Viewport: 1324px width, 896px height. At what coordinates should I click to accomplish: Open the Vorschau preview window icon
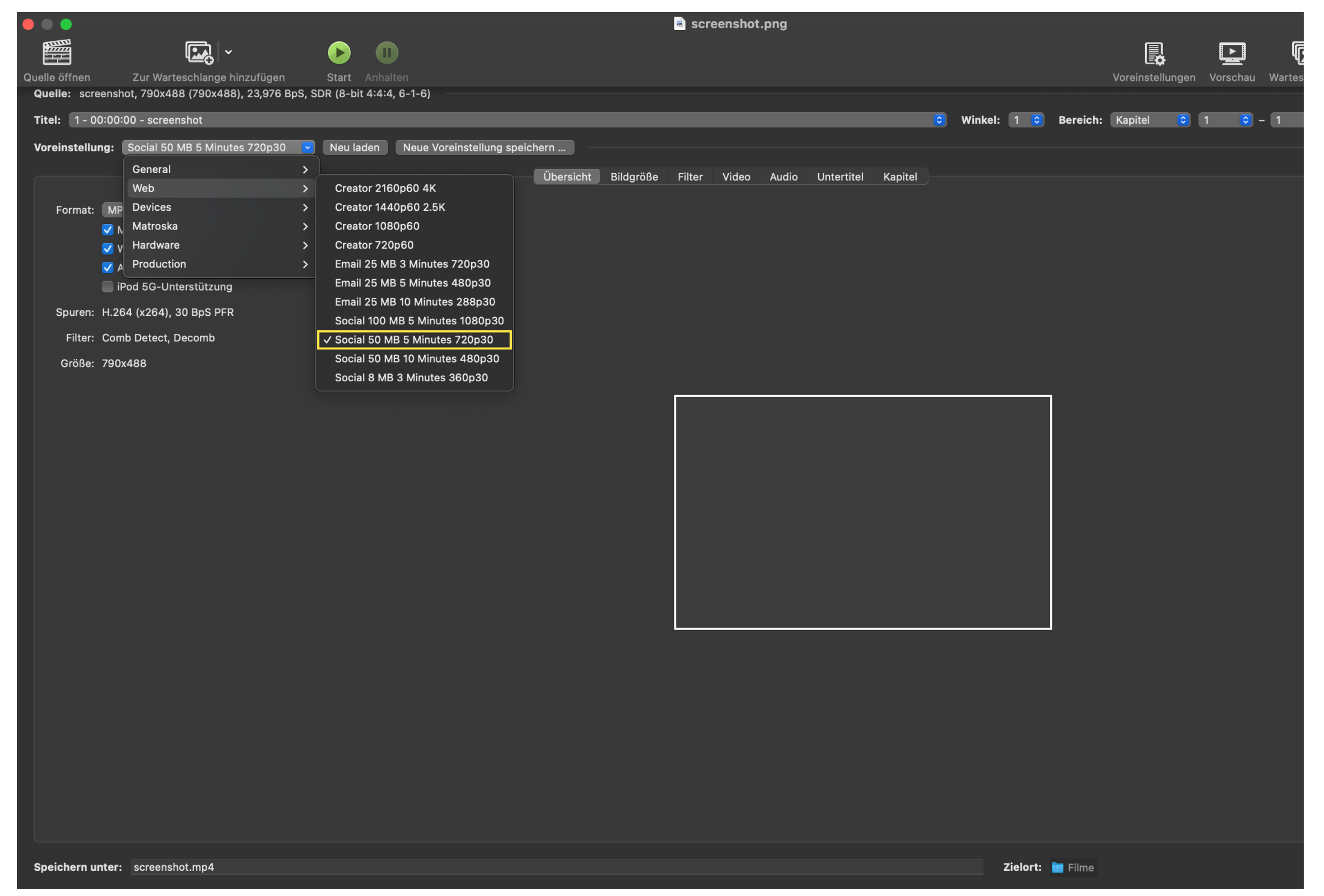coord(1231,53)
